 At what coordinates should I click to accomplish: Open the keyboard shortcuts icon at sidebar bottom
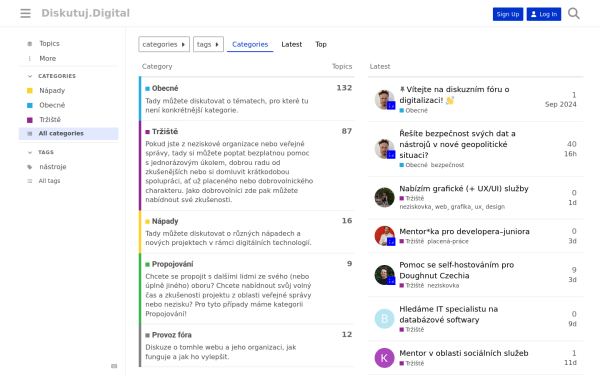[114, 366]
